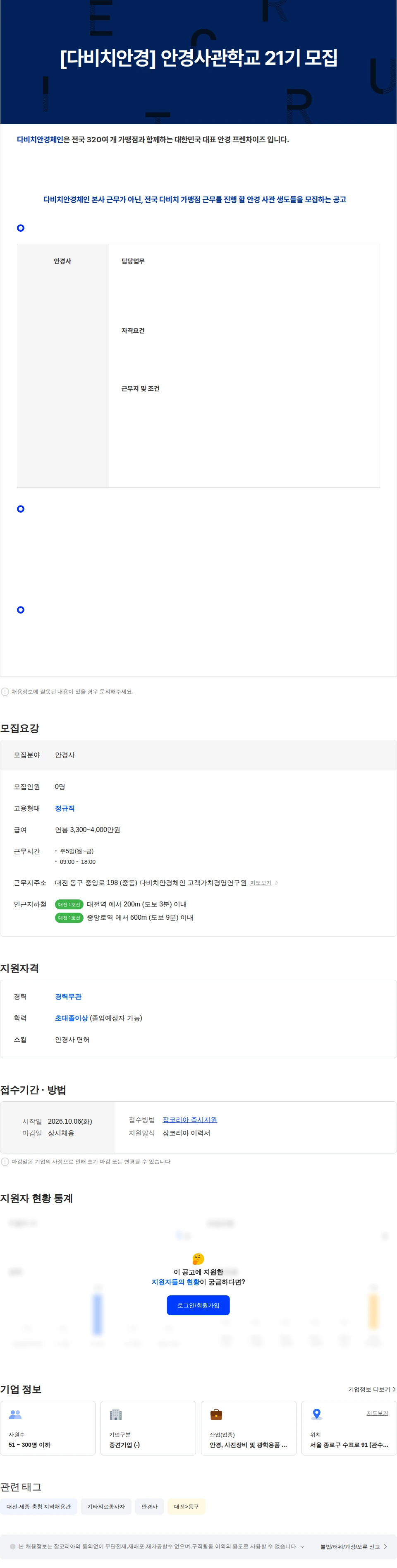Viewport: 397px width, 1568px height.
Task: Select the 대전·세종·충청 지역채용관 tag
Action: click(38, 1506)
